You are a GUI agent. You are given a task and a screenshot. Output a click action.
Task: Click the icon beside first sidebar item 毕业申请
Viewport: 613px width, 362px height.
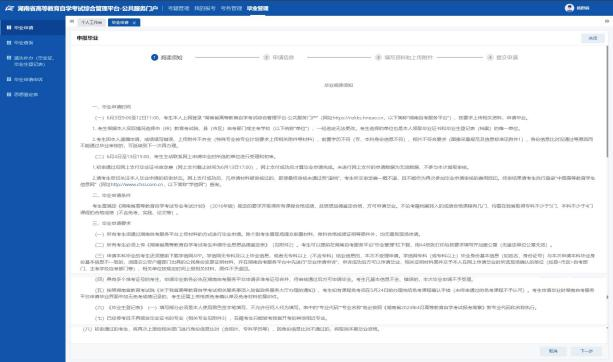pyautogui.click(x=9, y=28)
